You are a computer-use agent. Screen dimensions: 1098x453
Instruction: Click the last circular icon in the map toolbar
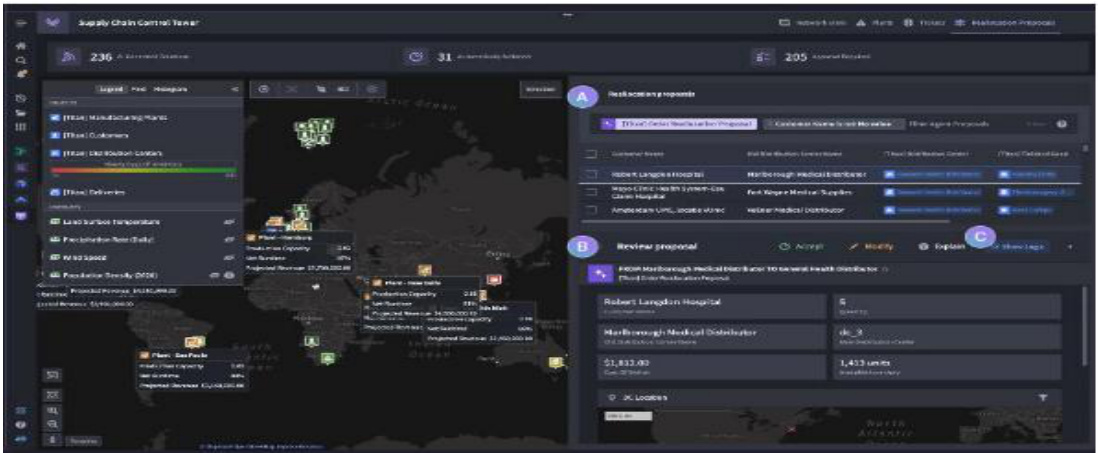pos(372,90)
